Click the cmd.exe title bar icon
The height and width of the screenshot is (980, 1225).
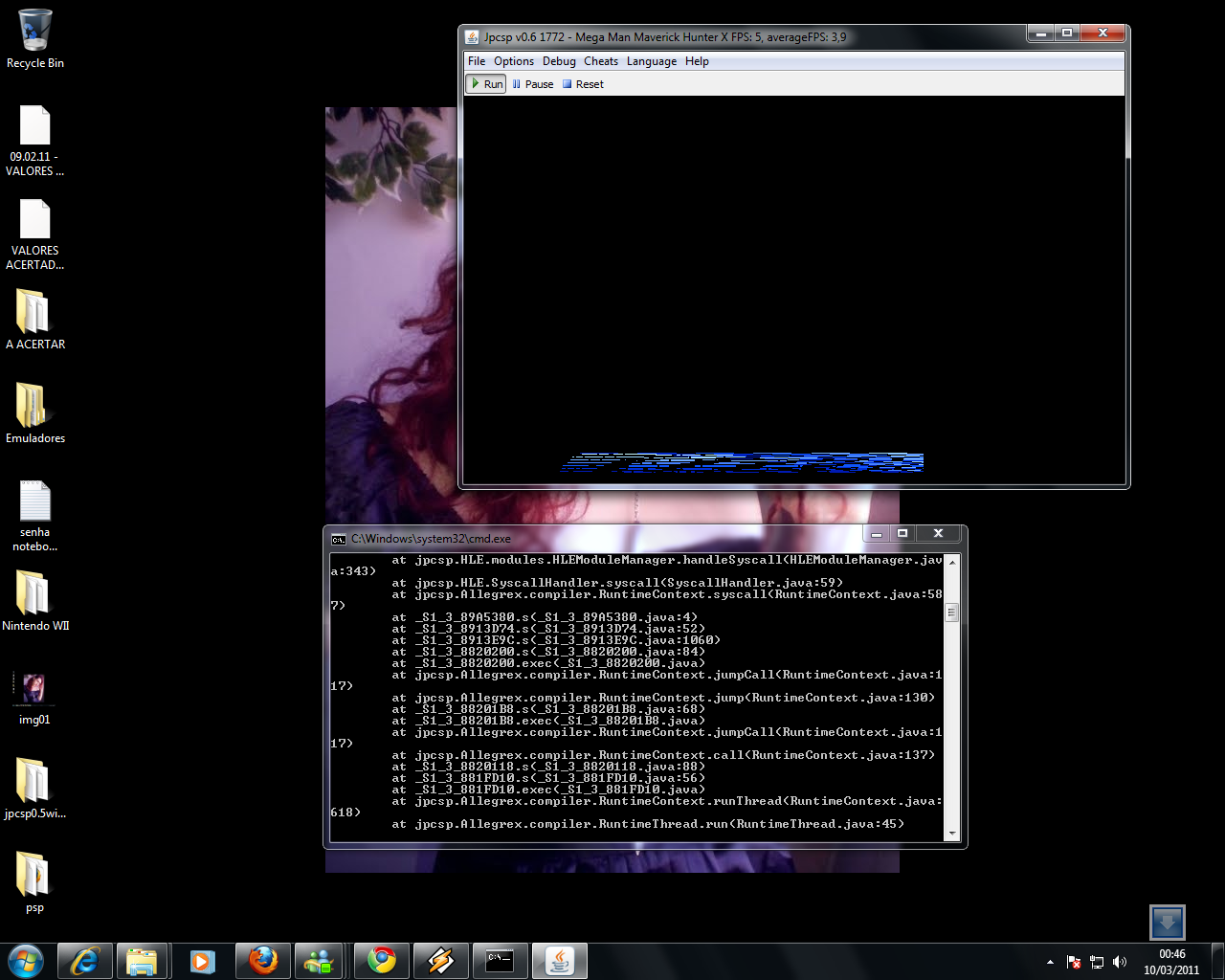tap(338, 539)
